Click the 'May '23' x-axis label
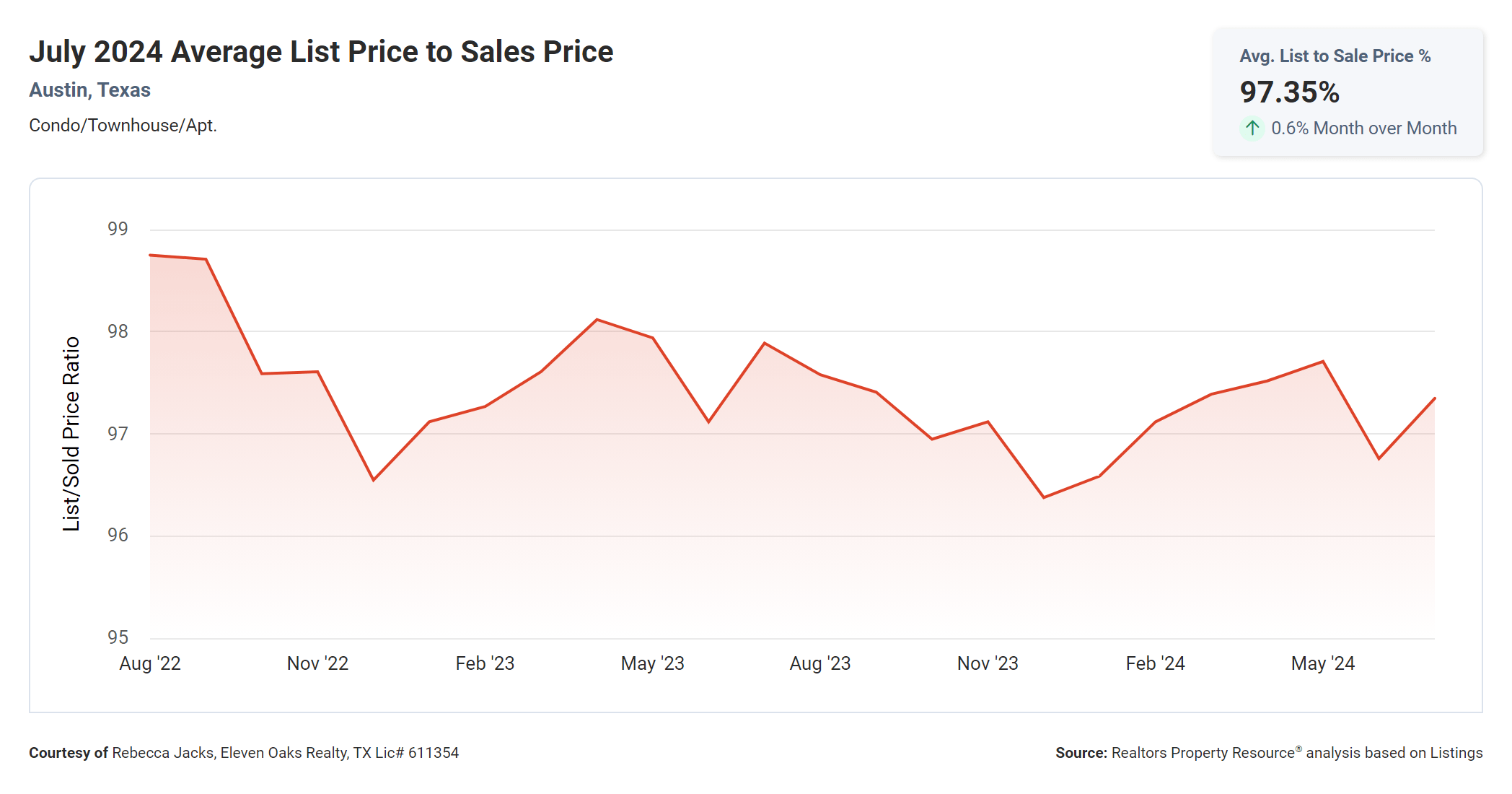The width and height of the screenshot is (1512, 794). click(652, 663)
